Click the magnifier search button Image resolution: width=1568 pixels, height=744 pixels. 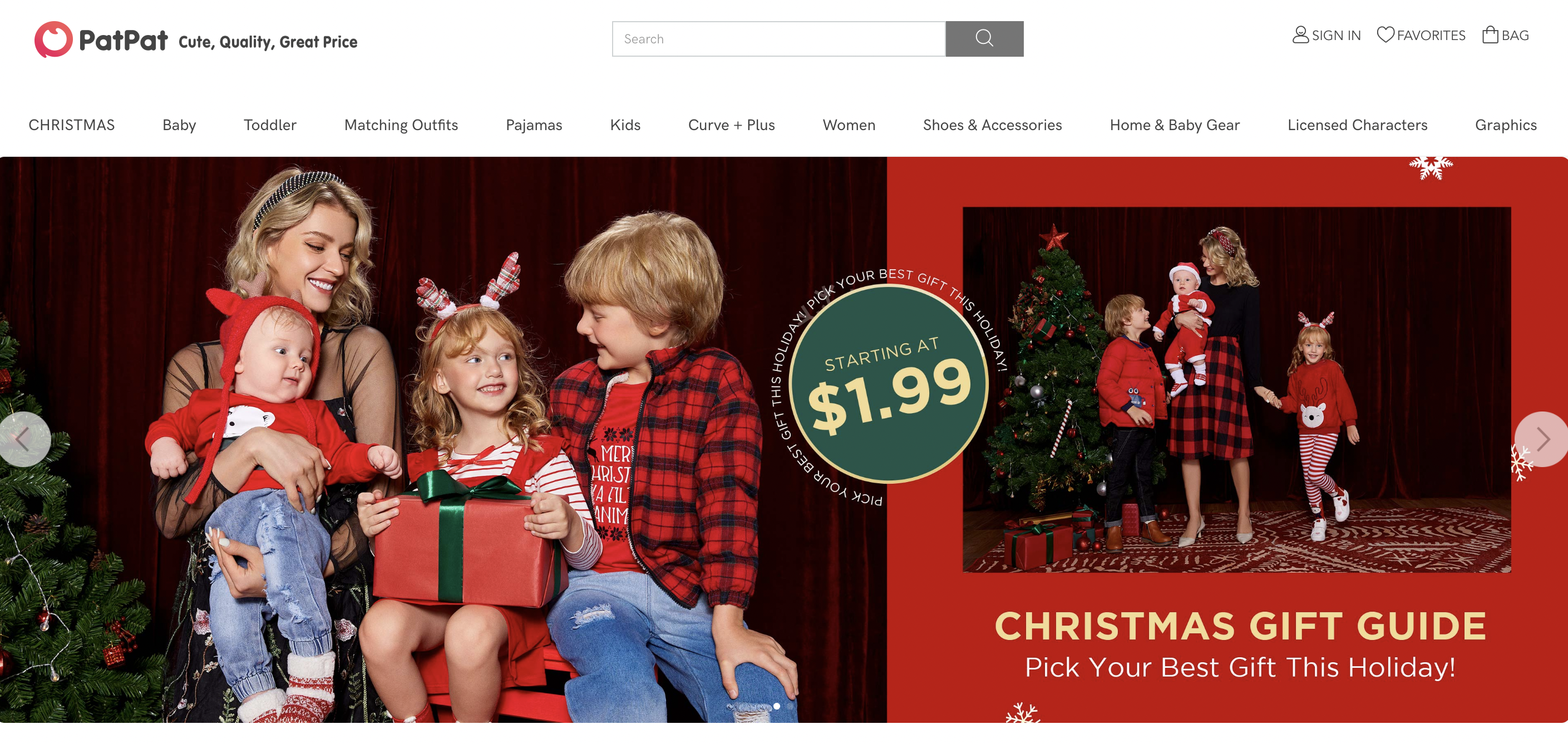tap(984, 39)
